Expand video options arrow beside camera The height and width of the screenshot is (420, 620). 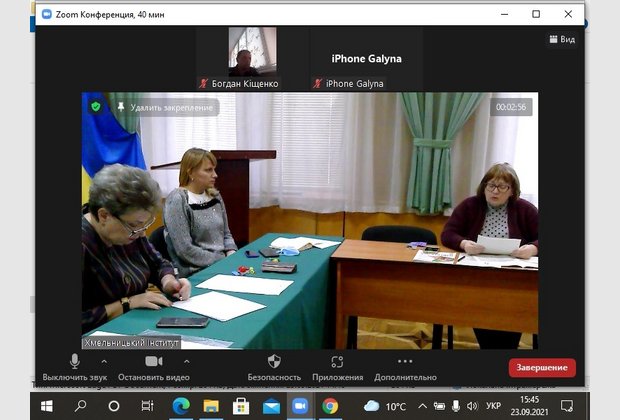(x=186, y=360)
